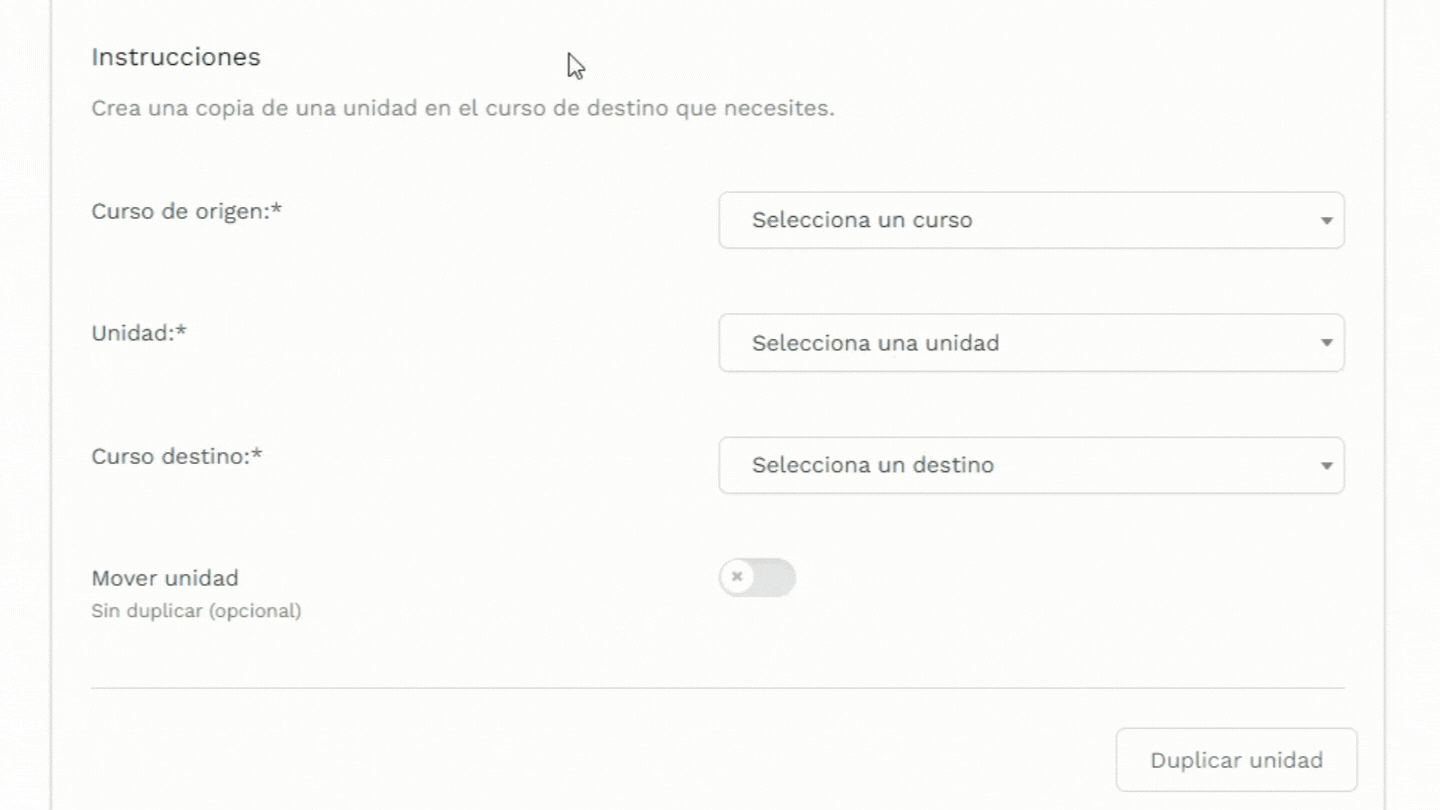Click the X knob icon on the Mover unidad switch
Viewport: 1440px width, 810px height.
[737, 577]
